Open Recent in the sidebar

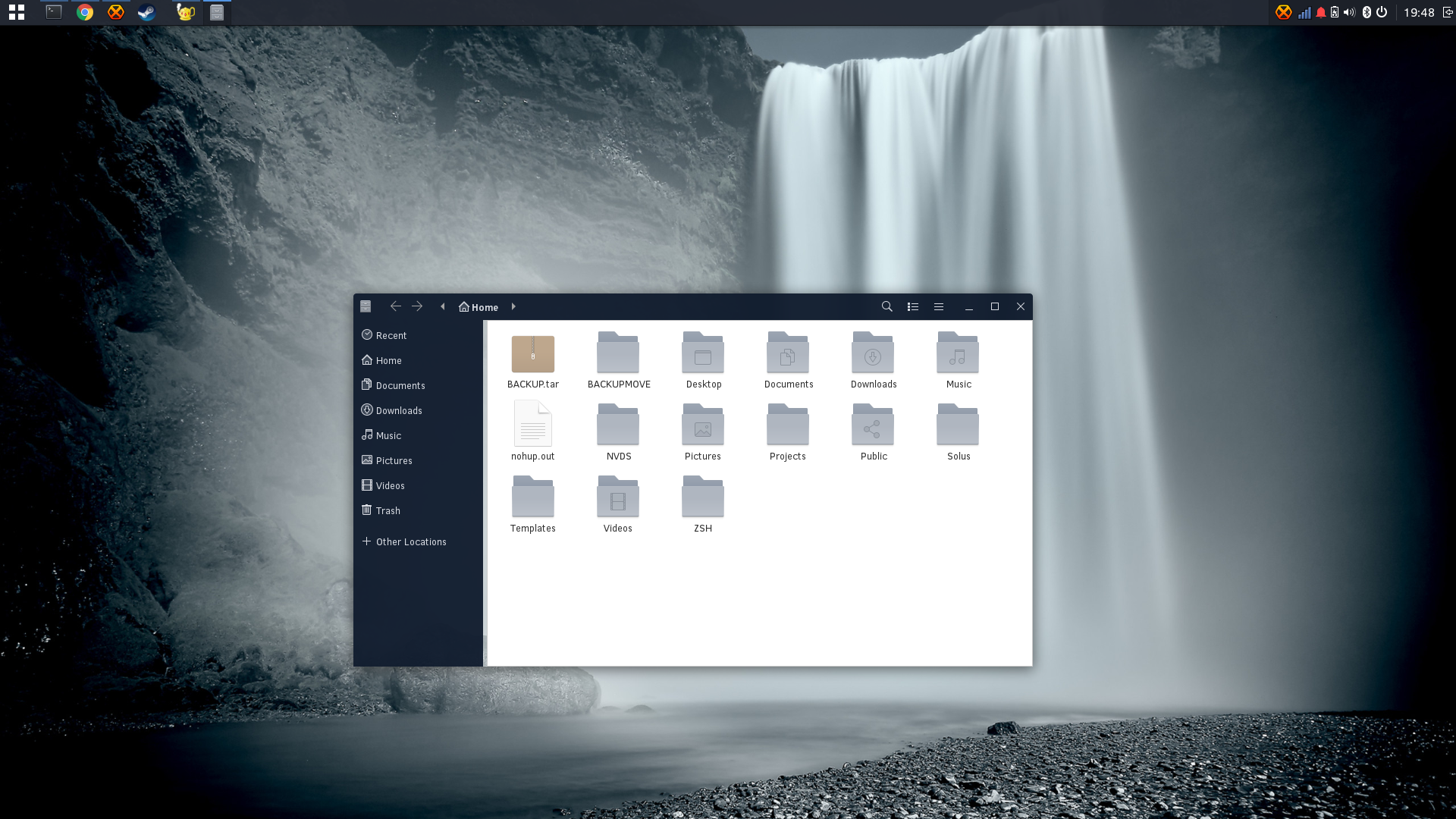coord(419,335)
